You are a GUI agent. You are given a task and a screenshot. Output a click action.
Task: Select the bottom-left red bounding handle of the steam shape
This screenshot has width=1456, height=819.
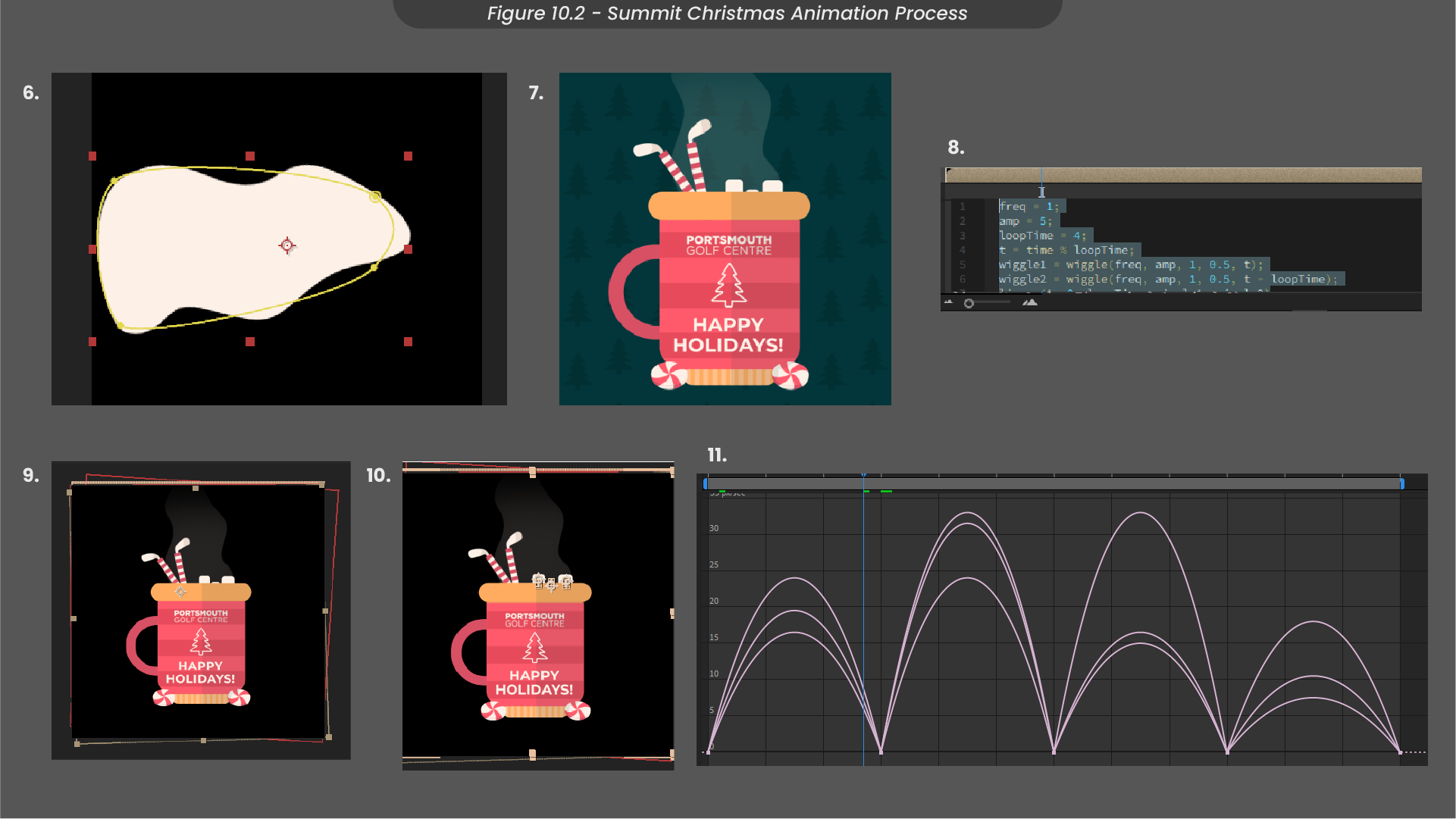[92, 342]
